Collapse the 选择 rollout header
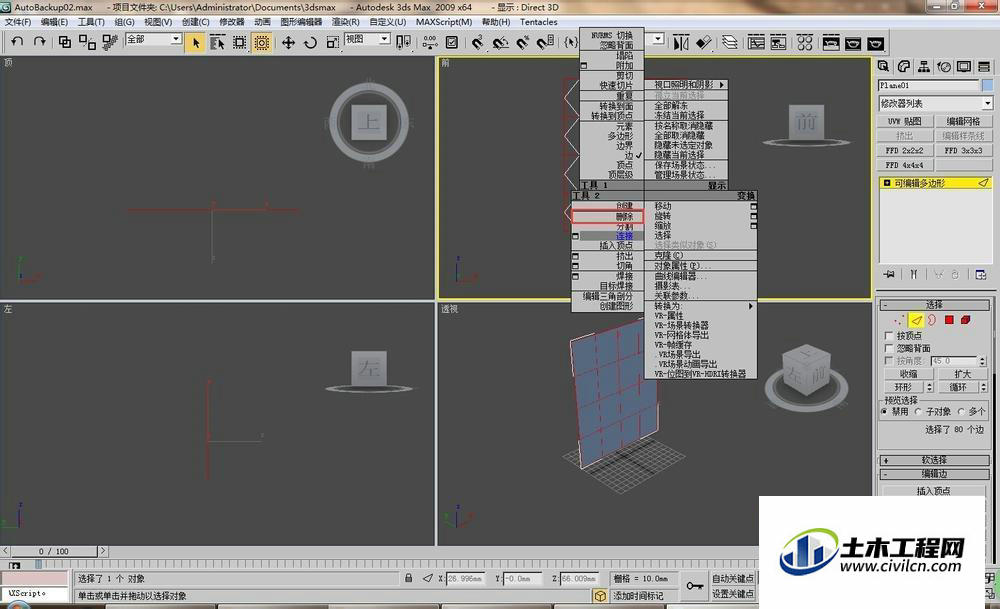Viewport: 1000px width, 609px height. pos(934,305)
